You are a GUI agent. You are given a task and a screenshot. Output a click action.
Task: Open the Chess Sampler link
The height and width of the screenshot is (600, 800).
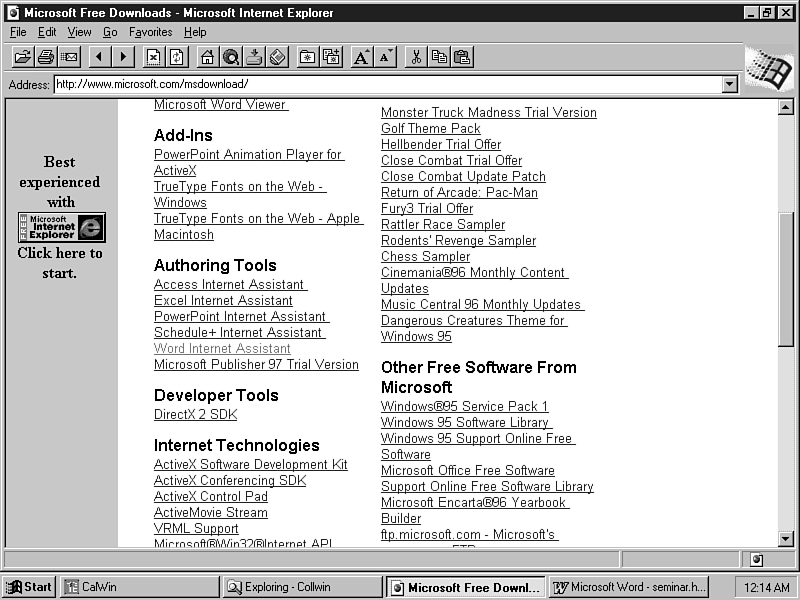(426, 257)
